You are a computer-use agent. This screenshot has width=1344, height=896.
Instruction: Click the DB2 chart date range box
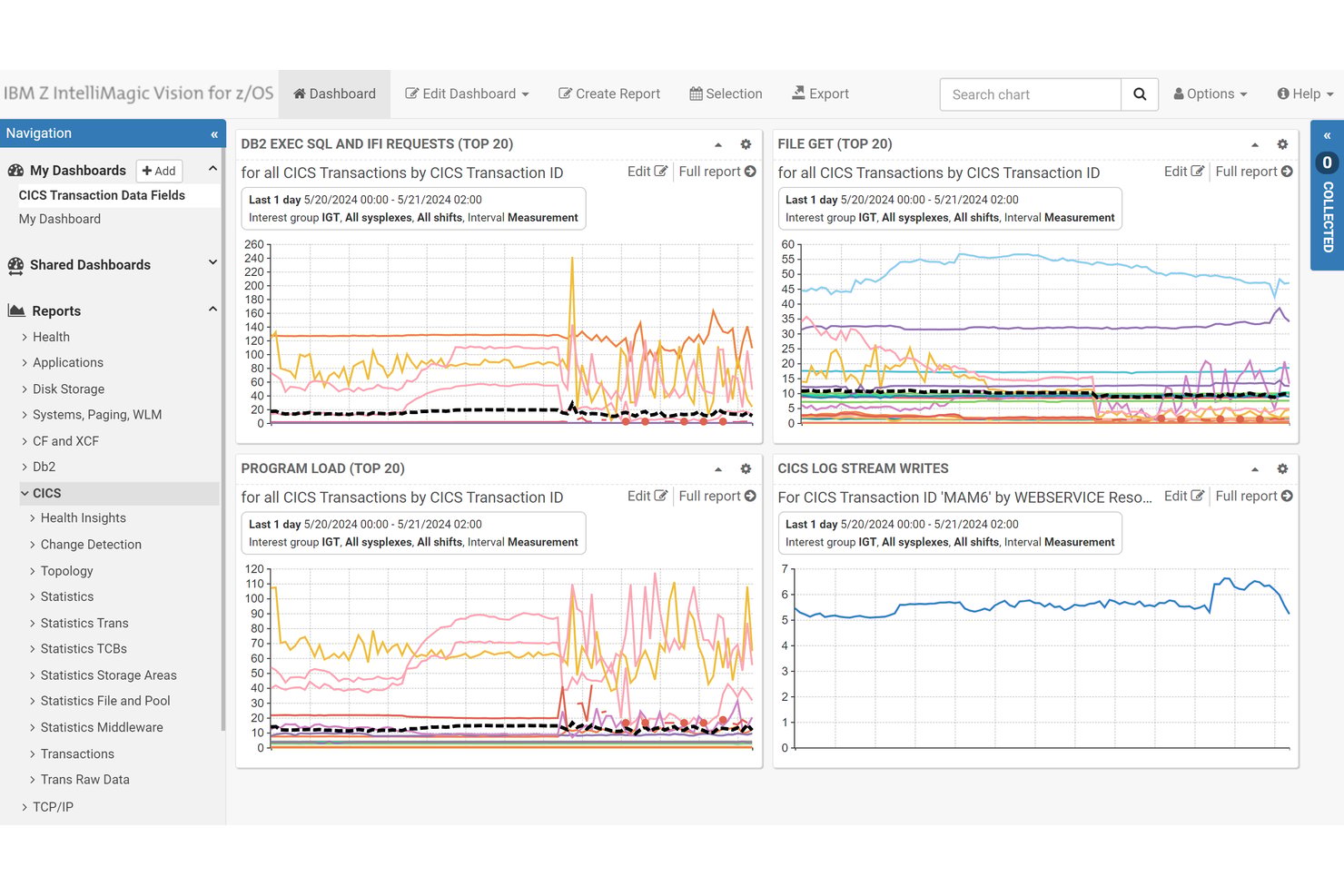click(x=413, y=209)
